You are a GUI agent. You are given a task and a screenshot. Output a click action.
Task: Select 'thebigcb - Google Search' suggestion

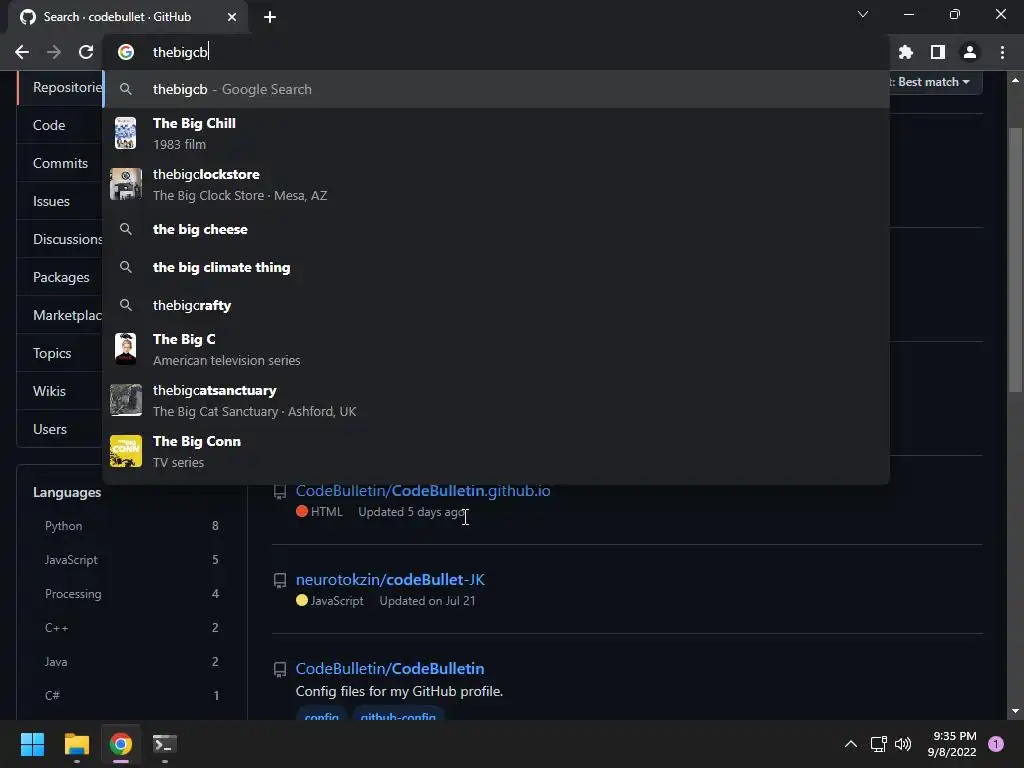(496, 89)
